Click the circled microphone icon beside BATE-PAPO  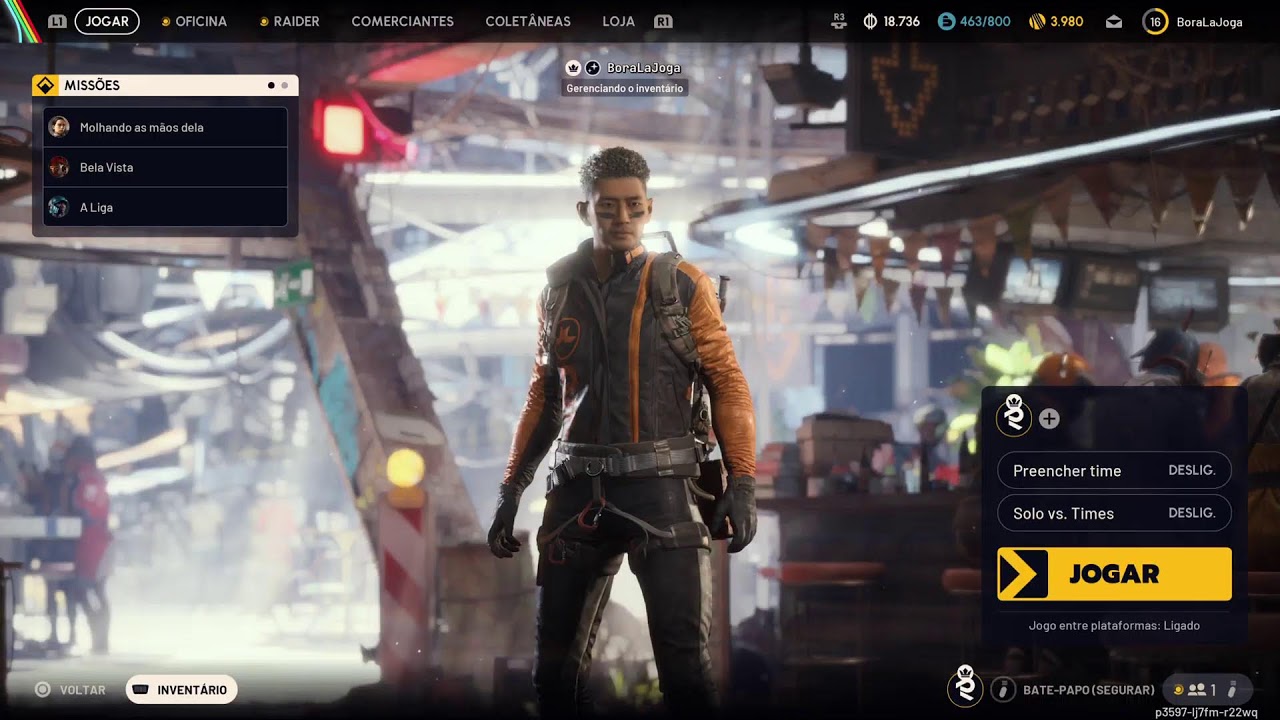click(1003, 689)
